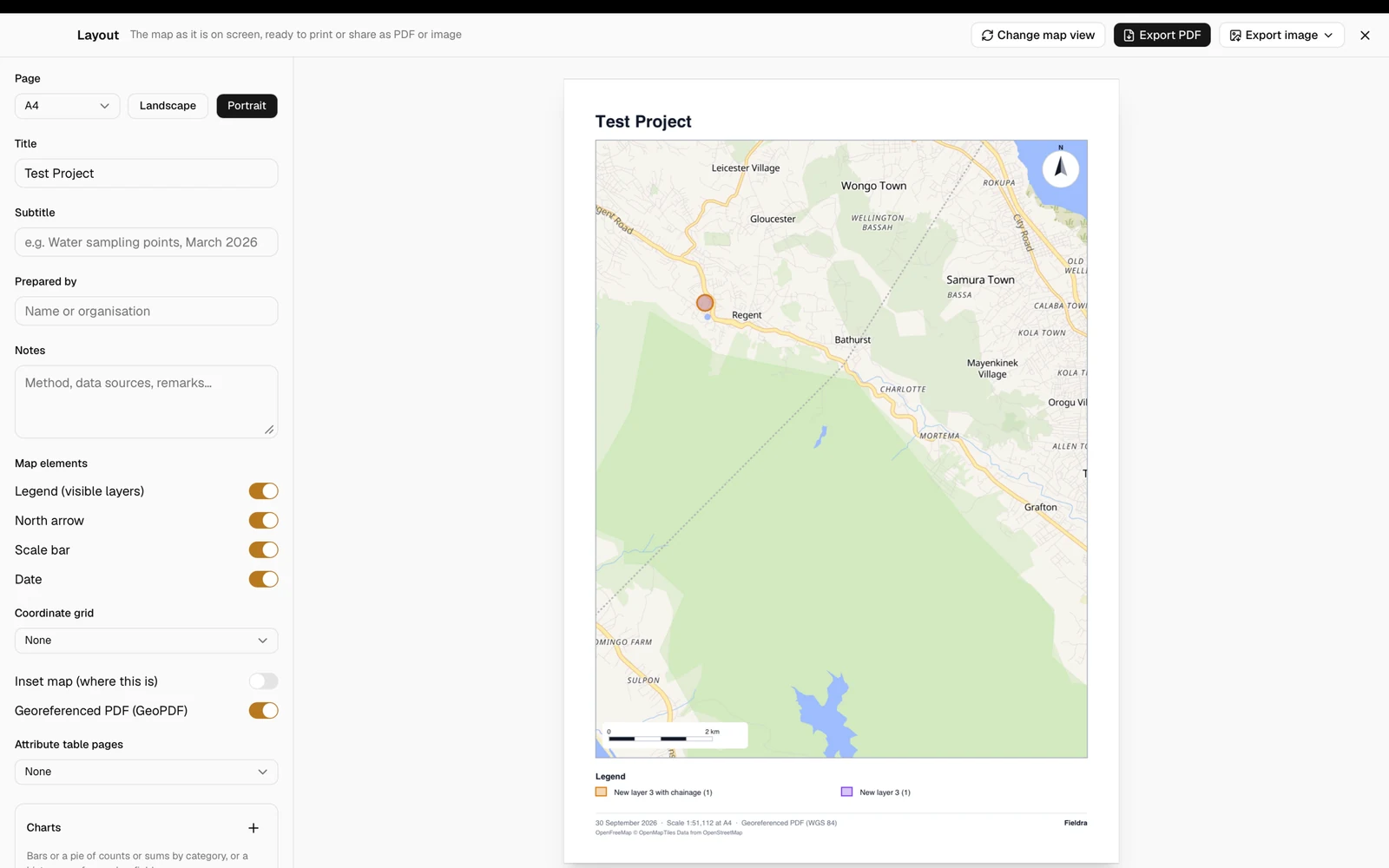Turn off Georeferenced PDF toggle

coord(263,711)
